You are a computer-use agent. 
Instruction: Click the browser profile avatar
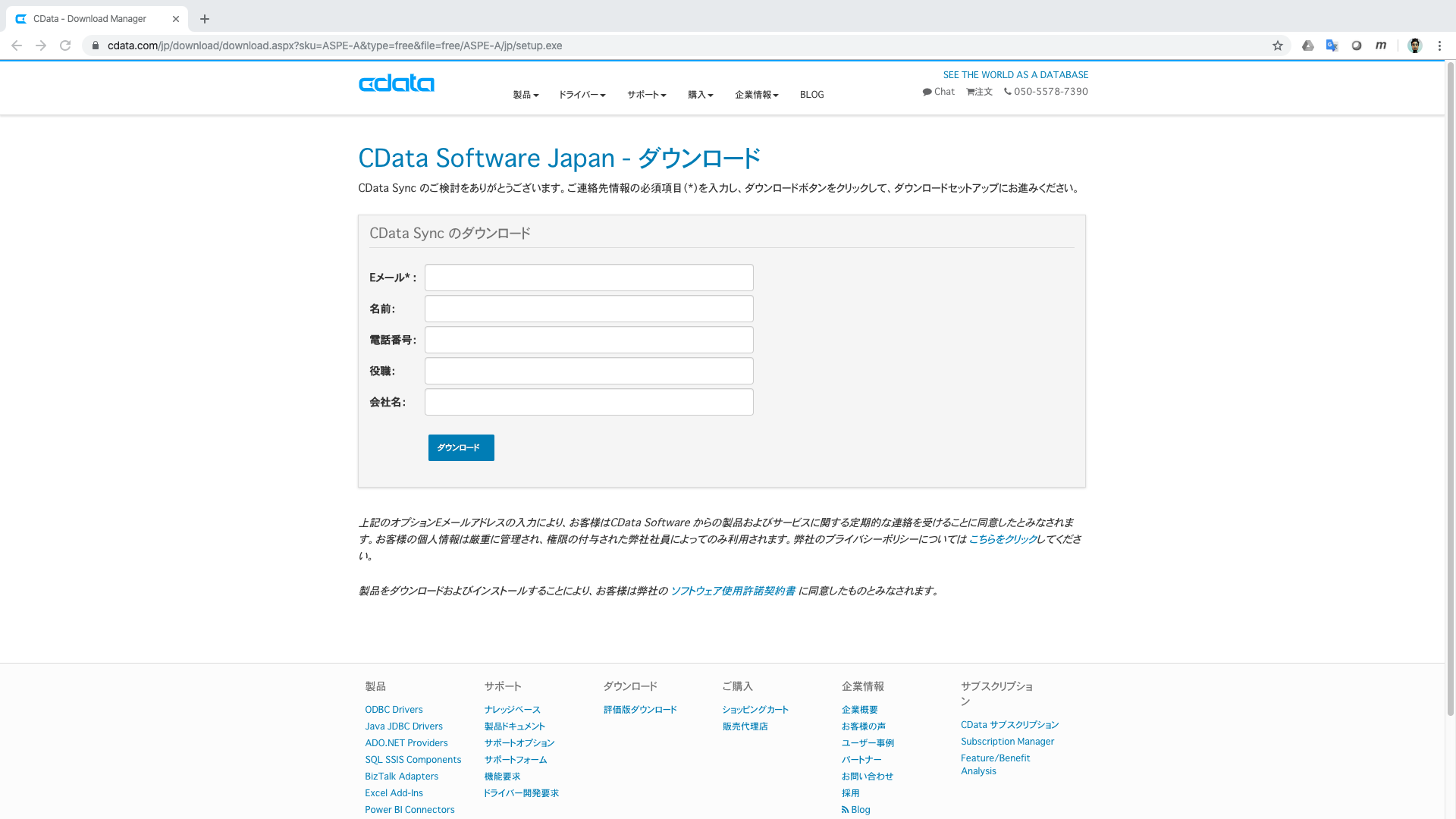(1414, 45)
